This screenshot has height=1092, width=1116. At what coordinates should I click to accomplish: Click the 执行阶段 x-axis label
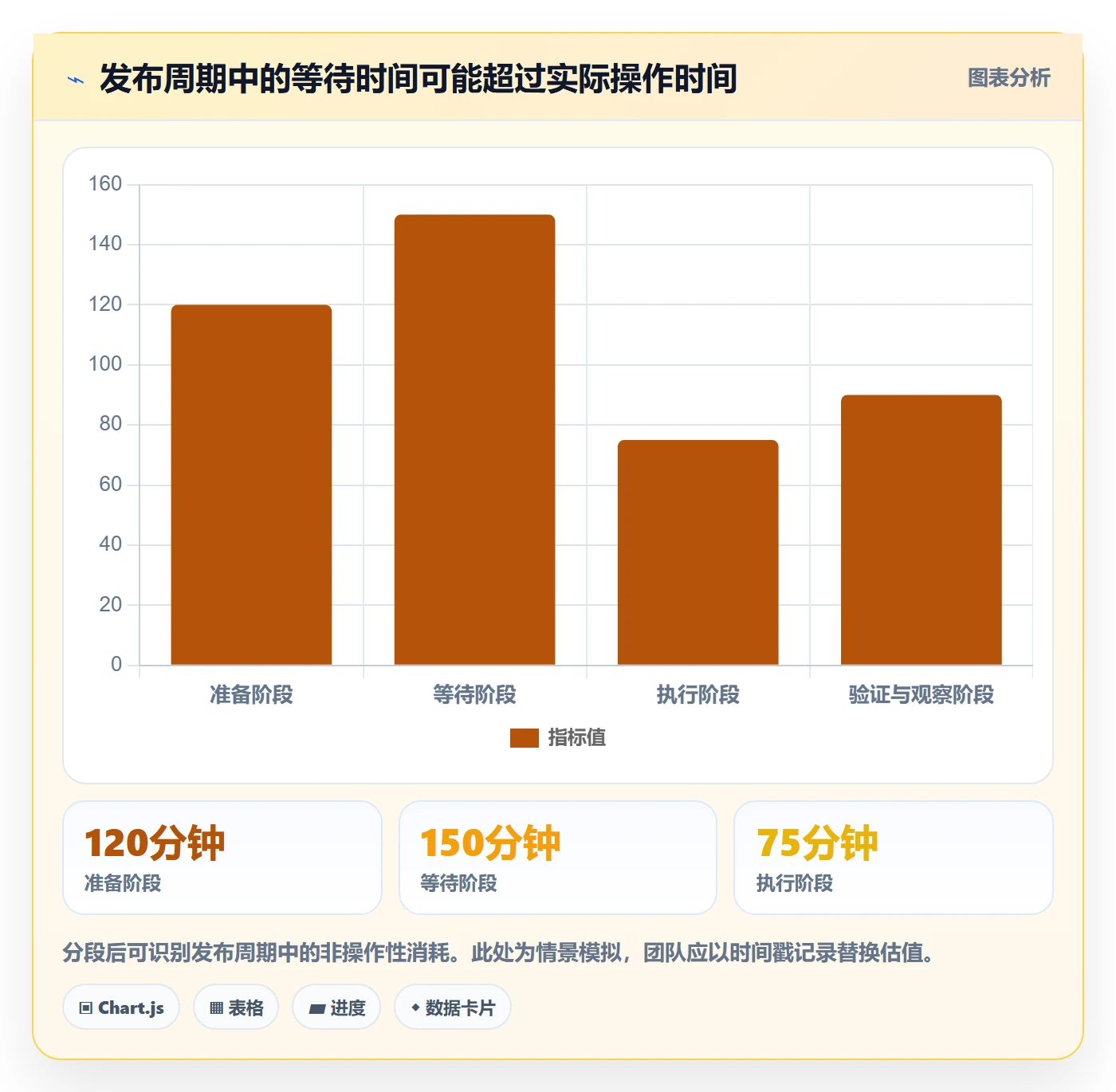(697, 695)
